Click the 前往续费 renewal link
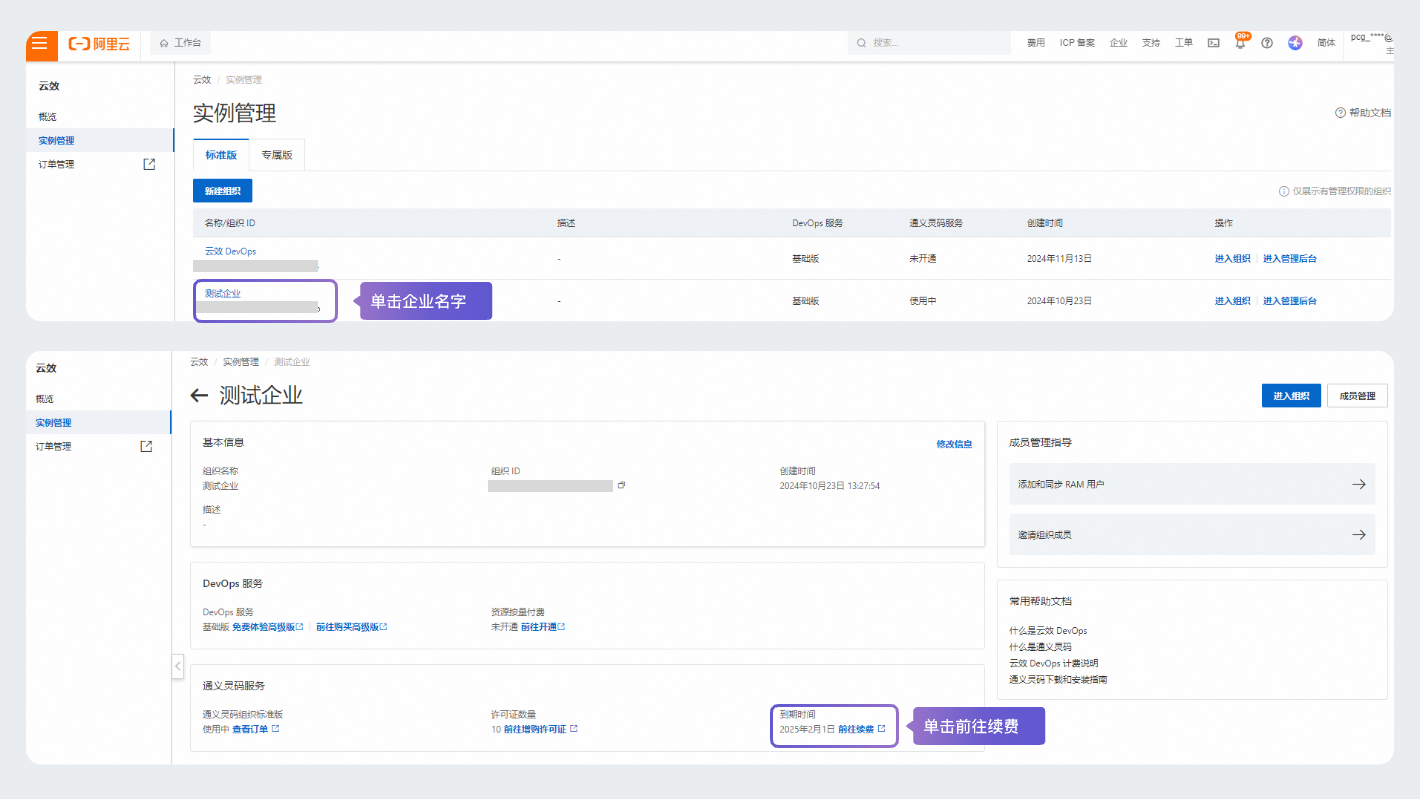 click(x=862, y=729)
